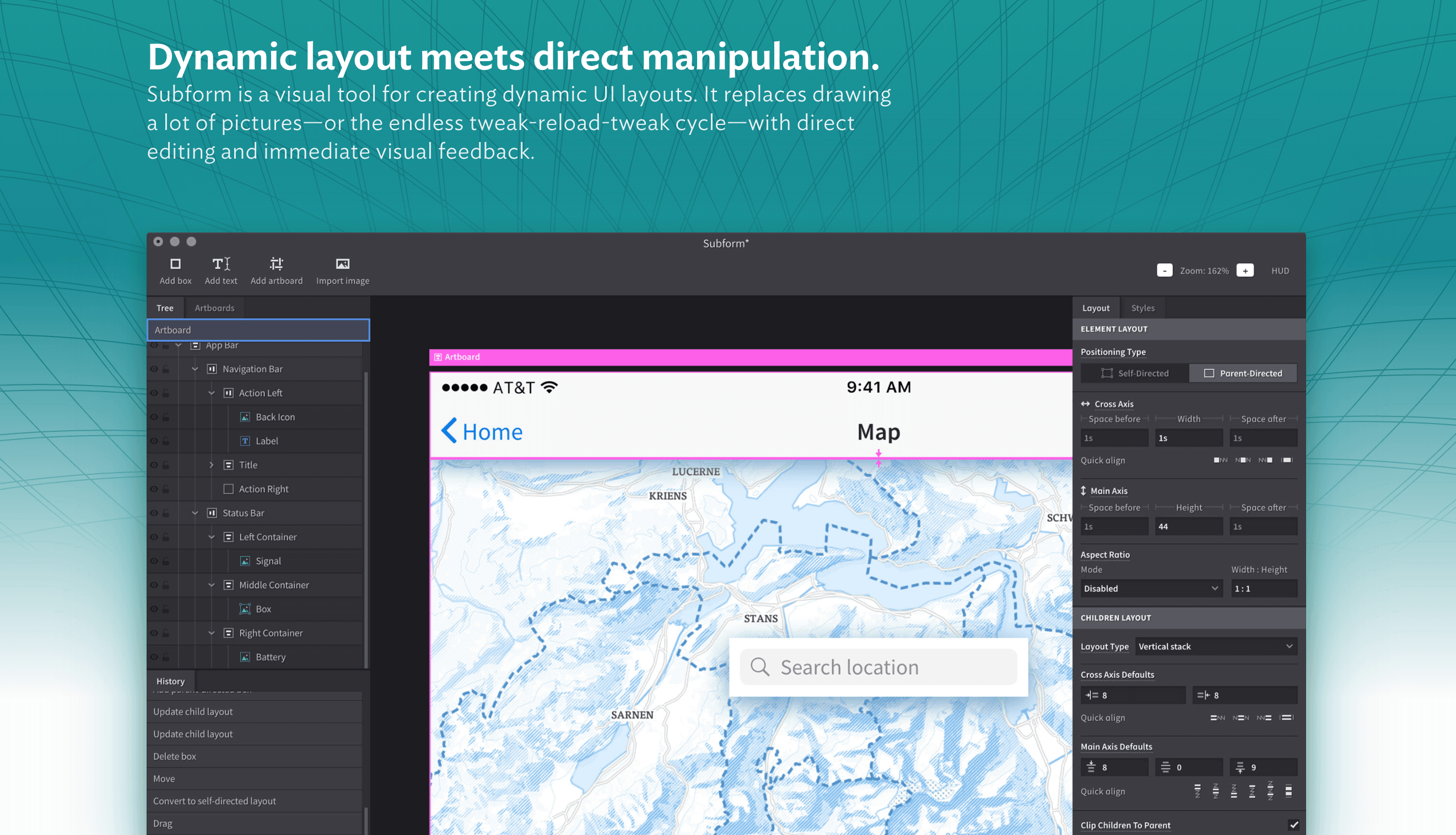The width and height of the screenshot is (1456, 835).
Task: Click the Home back link in preview
Action: click(x=482, y=431)
